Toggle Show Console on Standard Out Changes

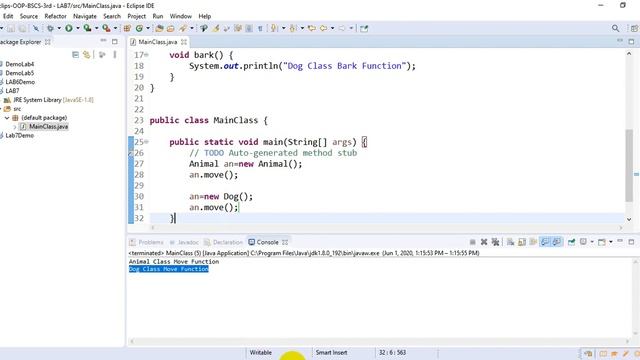coord(545,242)
